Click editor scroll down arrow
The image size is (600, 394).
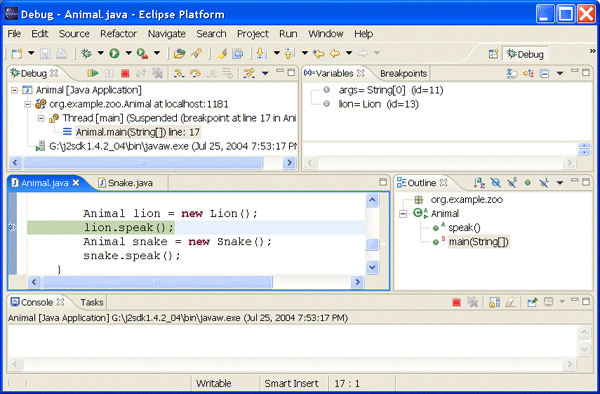[x=372, y=267]
